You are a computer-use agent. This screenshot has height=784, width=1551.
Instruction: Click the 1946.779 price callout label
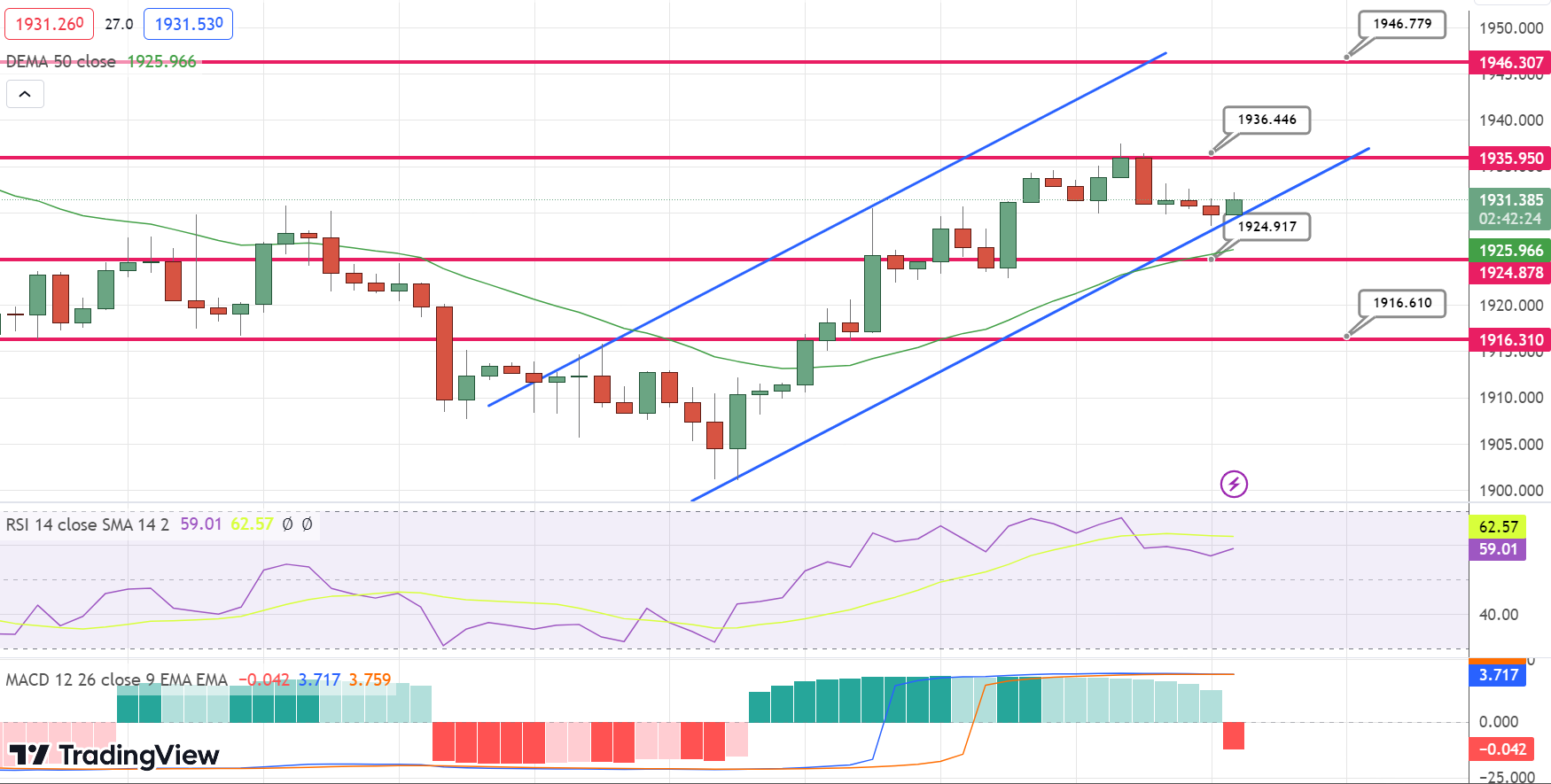(x=1402, y=24)
